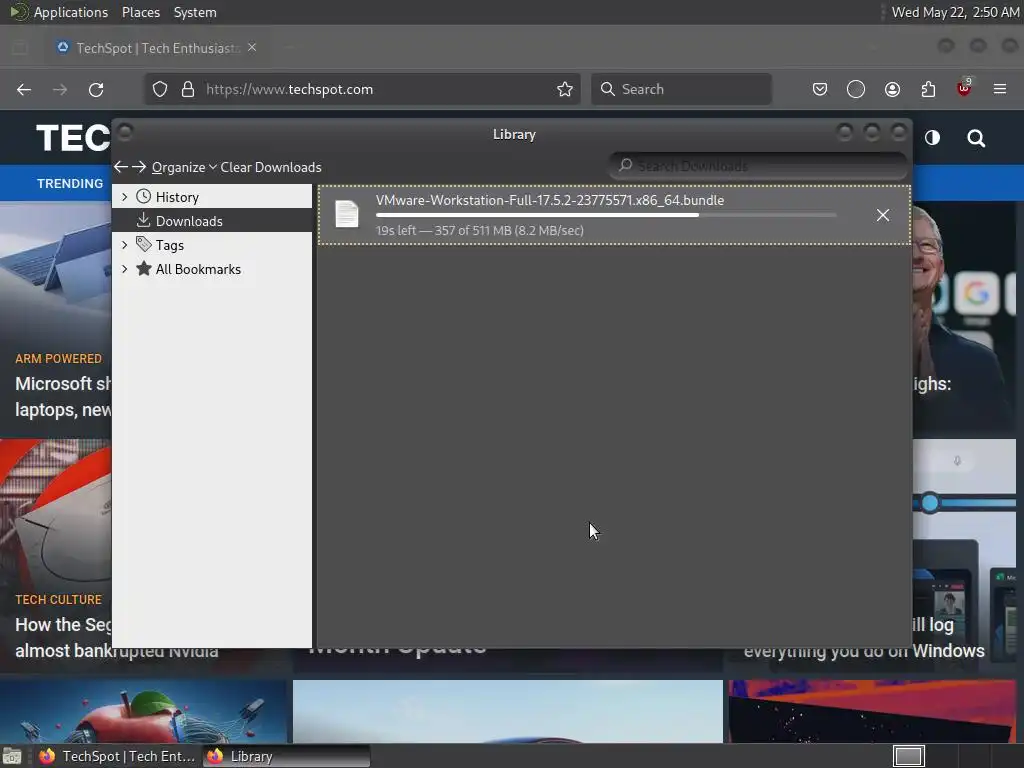Go back in the Library window
Viewport: 1024px width, 768px height.
click(x=120, y=167)
